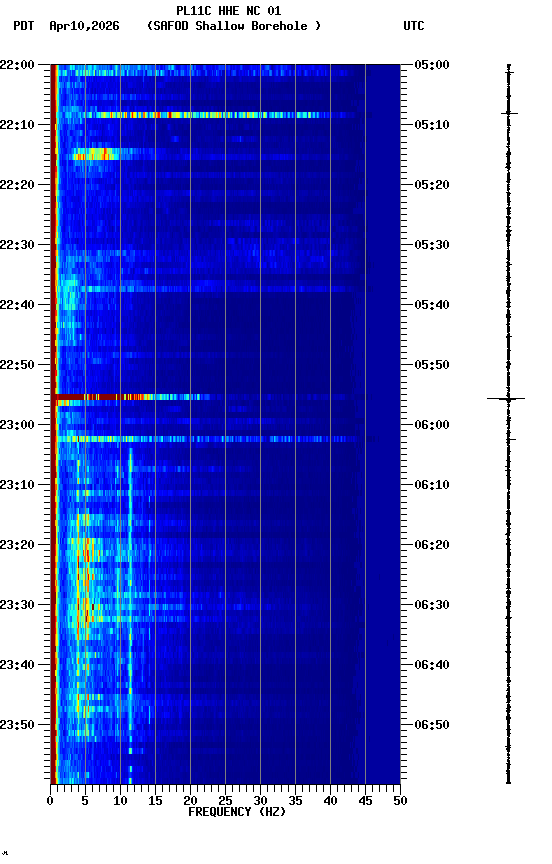Click the 23:40 PDT time label
The height and width of the screenshot is (864, 552).
(18, 665)
